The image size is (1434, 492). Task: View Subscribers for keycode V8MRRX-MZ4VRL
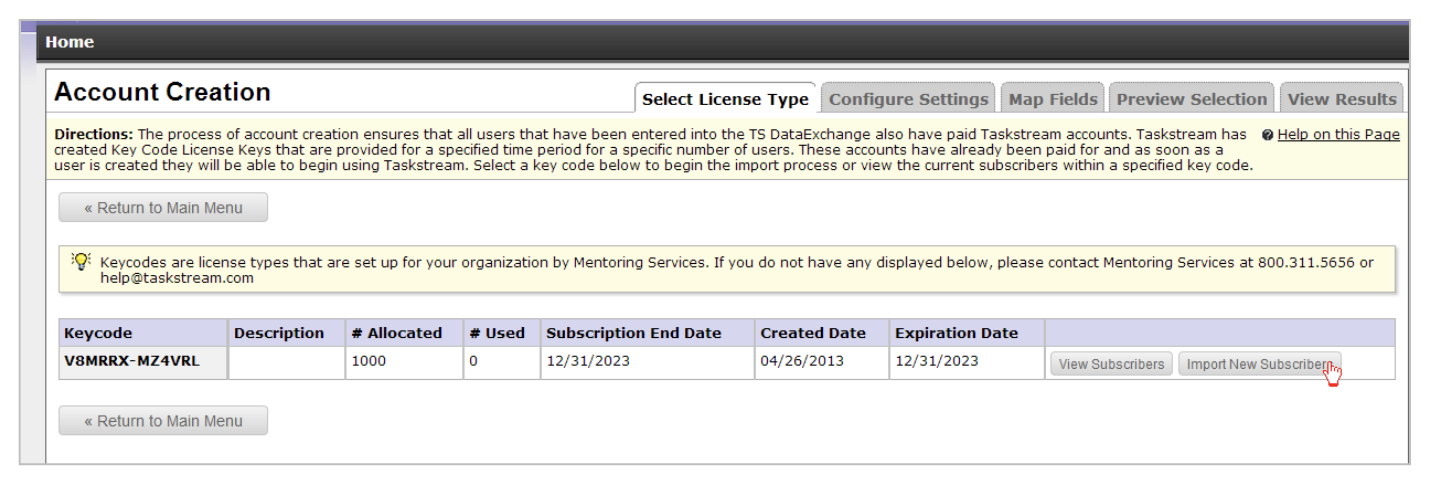(1111, 364)
